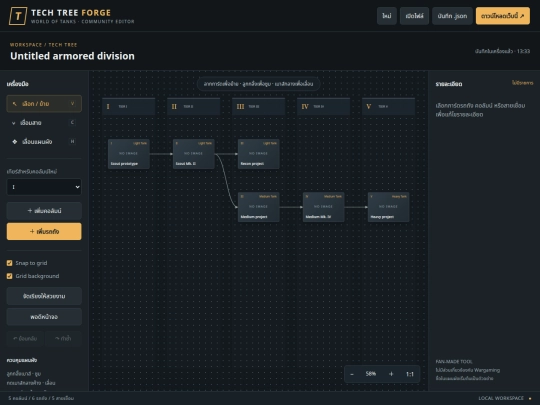
Task: Click the Tech Tree Forge T logo
Action: [x=18, y=16]
